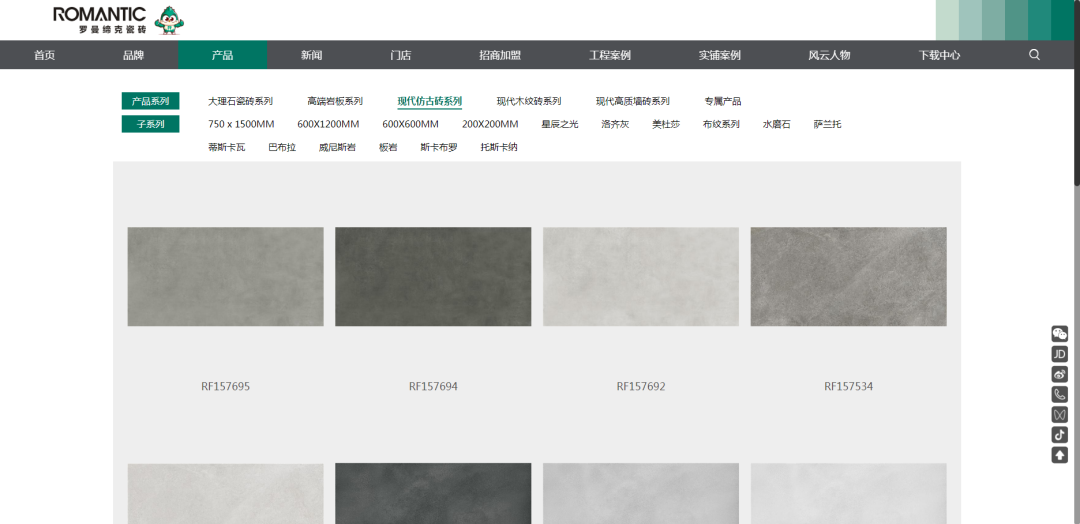Select the 大理石瓷砖系列 product series
Image resolution: width=1080 pixels, height=524 pixels.
pyautogui.click(x=240, y=101)
